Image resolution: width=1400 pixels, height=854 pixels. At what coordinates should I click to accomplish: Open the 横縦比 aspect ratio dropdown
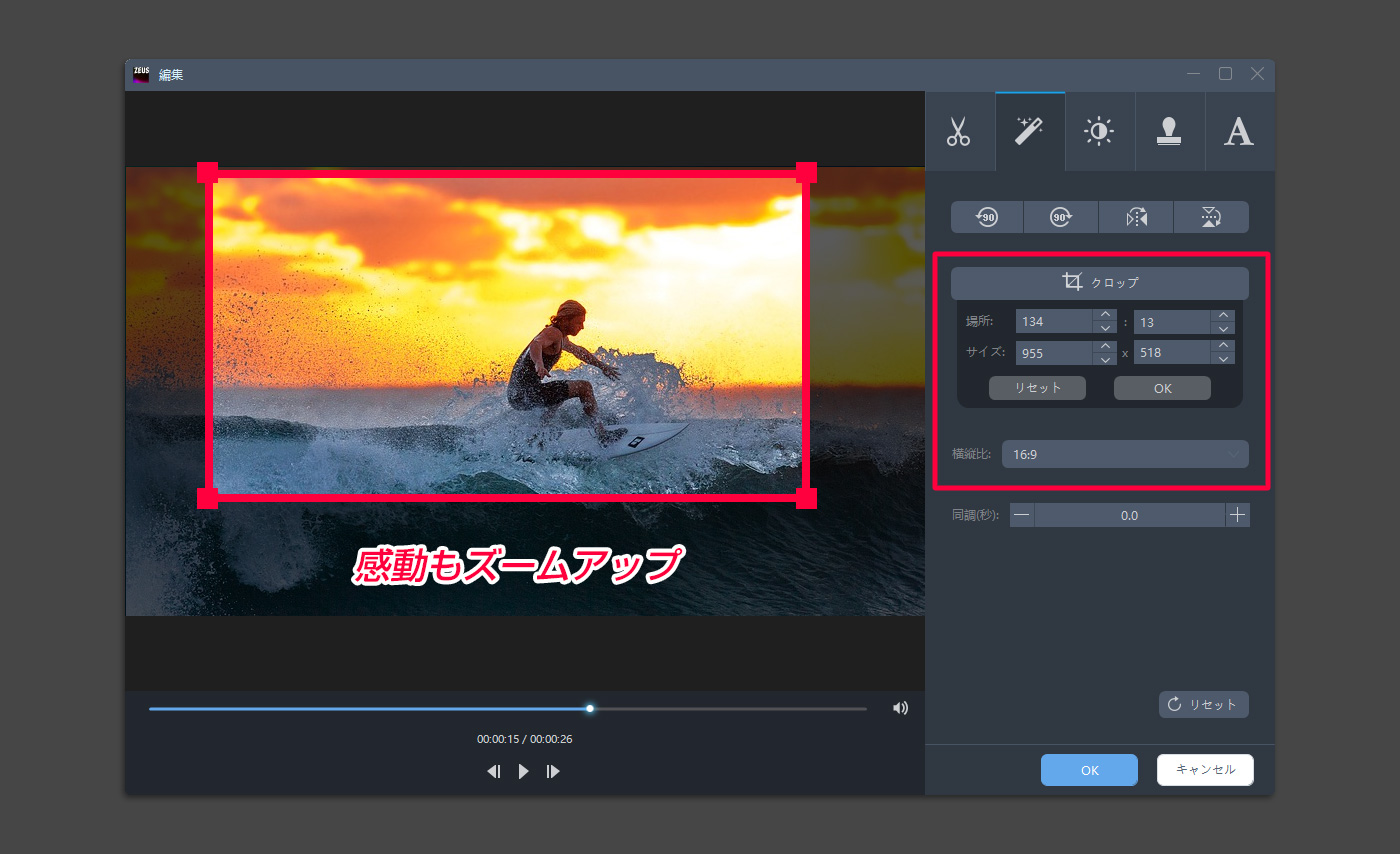1124,454
